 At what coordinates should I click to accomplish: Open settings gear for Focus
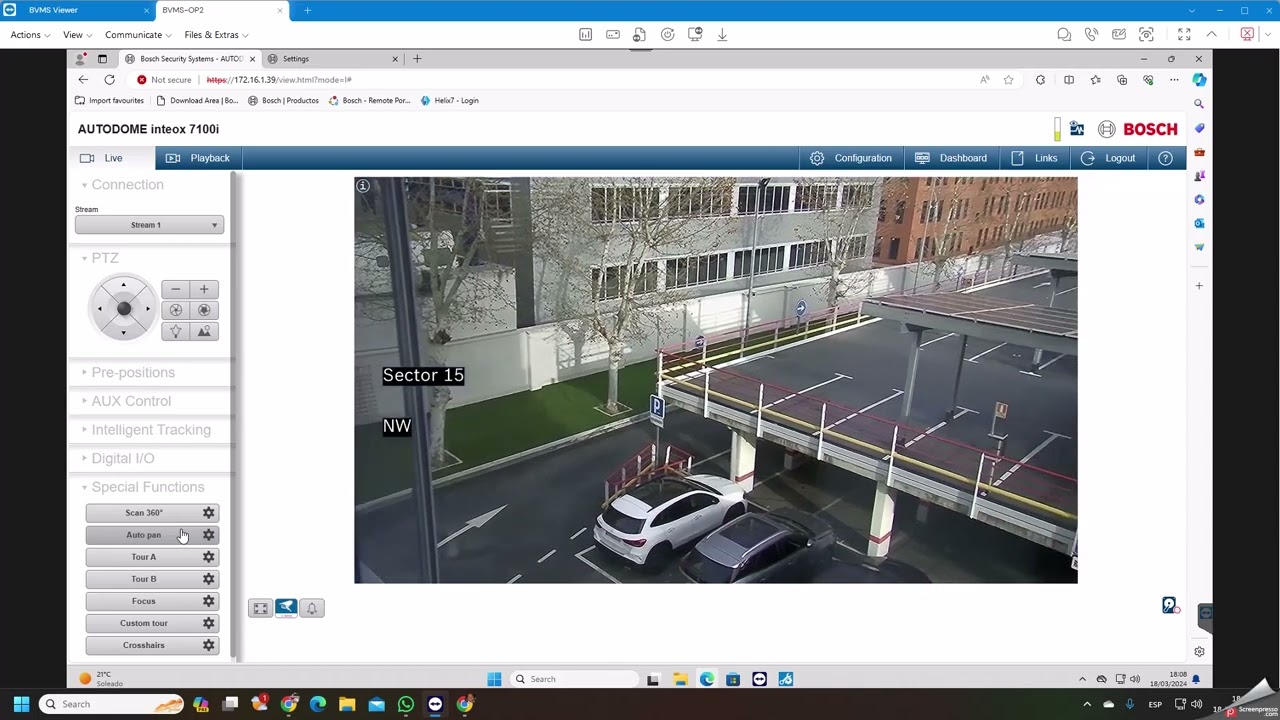(209, 601)
